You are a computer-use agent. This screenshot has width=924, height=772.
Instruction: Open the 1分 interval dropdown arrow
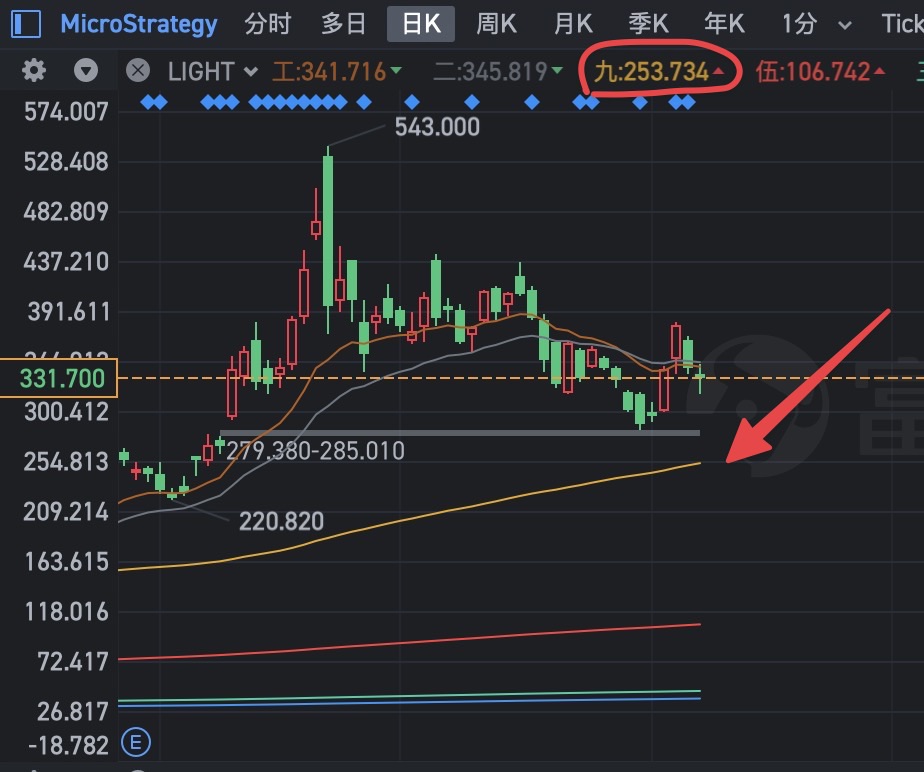[x=844, y=25]
